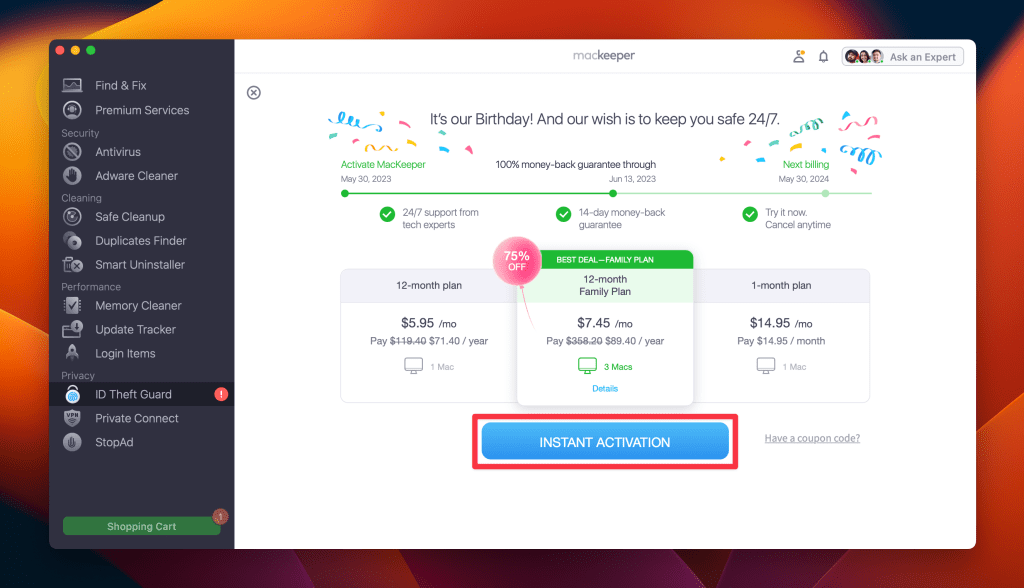Image resolution: width=1024 pixels, height=588 pixels.
Task: Click the INSTANT ACTIVATION button
Action: [605, 442]
